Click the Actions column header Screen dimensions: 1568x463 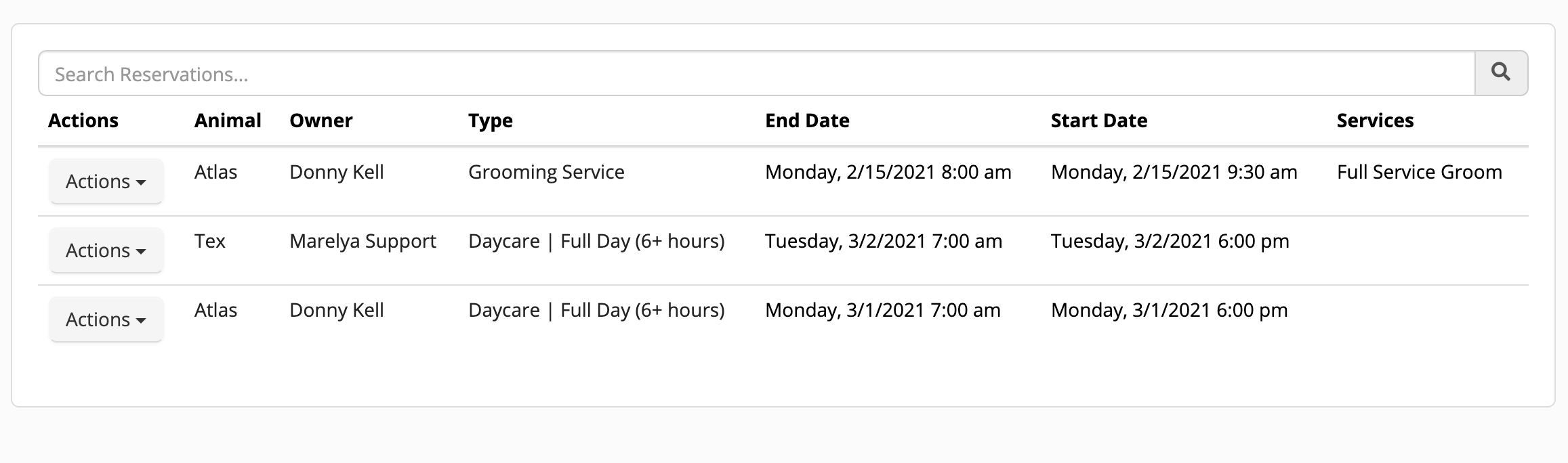pos(83,120)
